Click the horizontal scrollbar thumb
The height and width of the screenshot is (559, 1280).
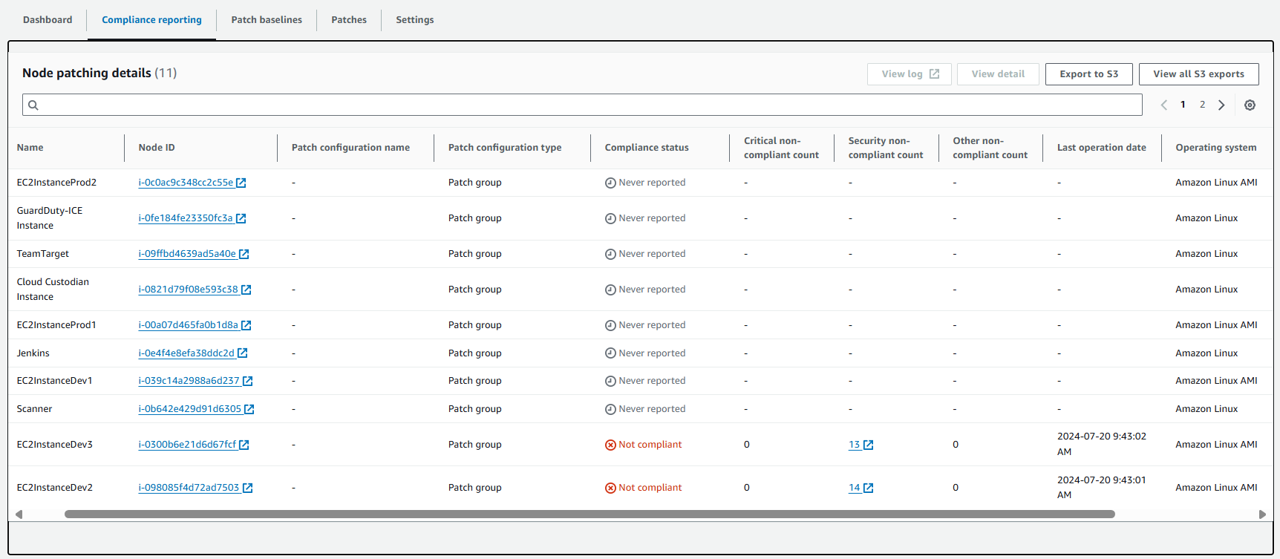(590, 514)
